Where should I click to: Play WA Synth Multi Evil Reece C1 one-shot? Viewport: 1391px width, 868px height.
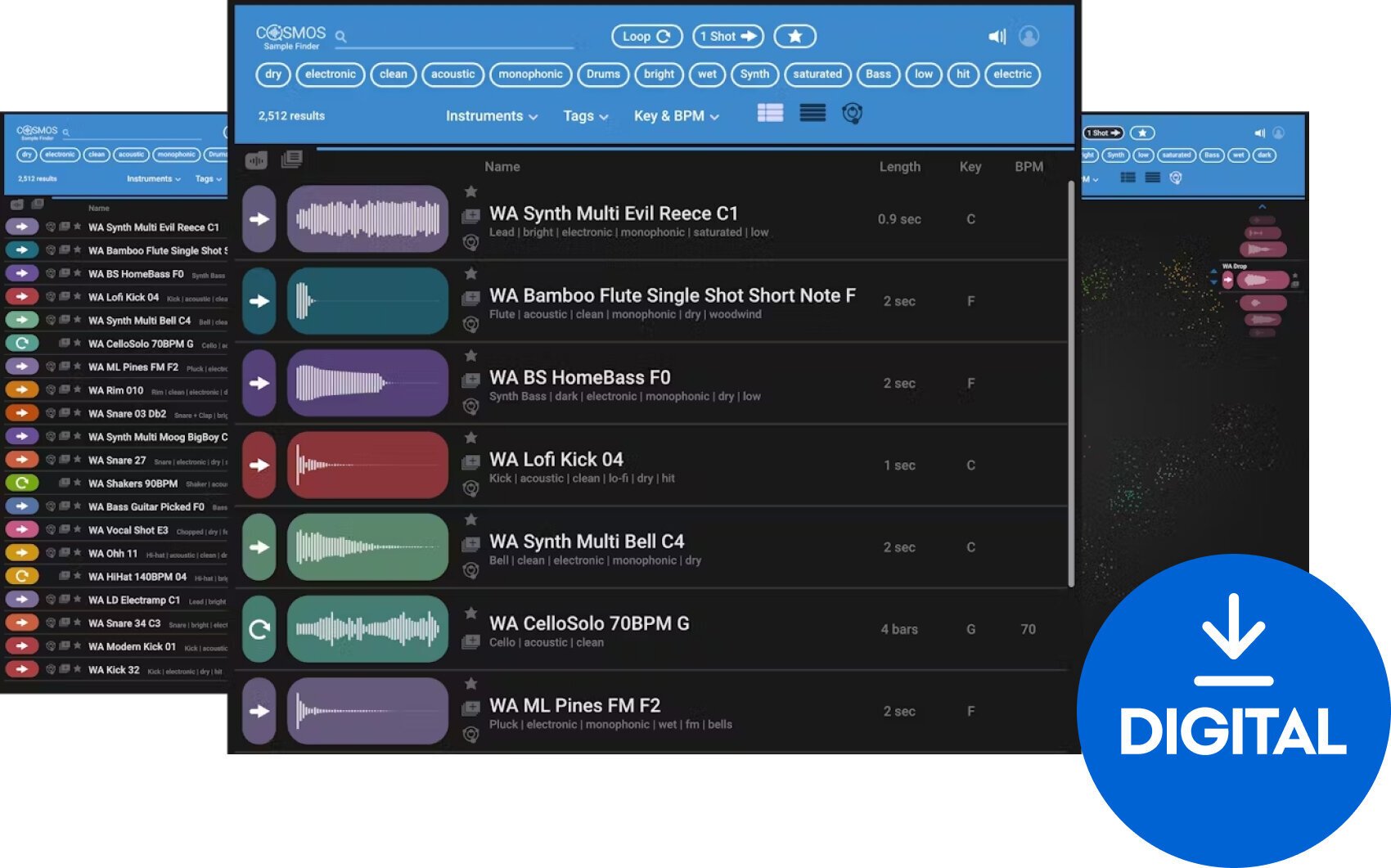[259, 219]
